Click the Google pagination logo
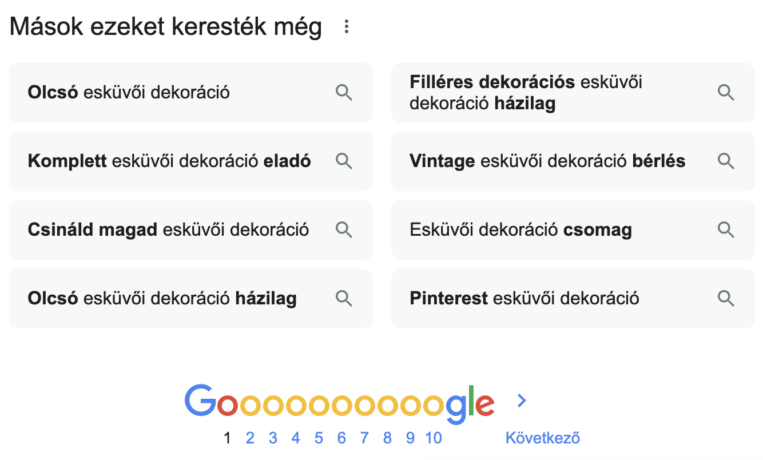 339,402
